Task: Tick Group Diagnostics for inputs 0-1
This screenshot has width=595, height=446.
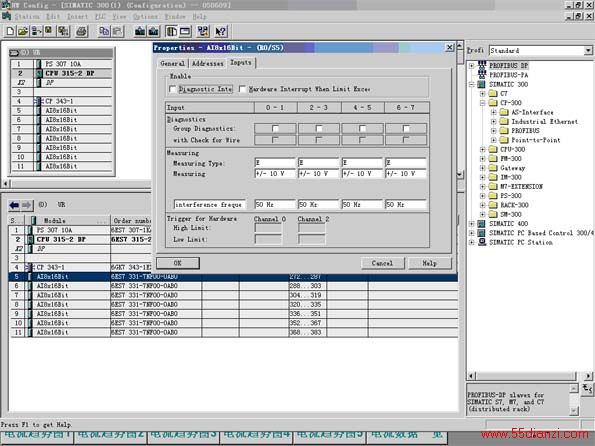Action: [x=275, y=129]
